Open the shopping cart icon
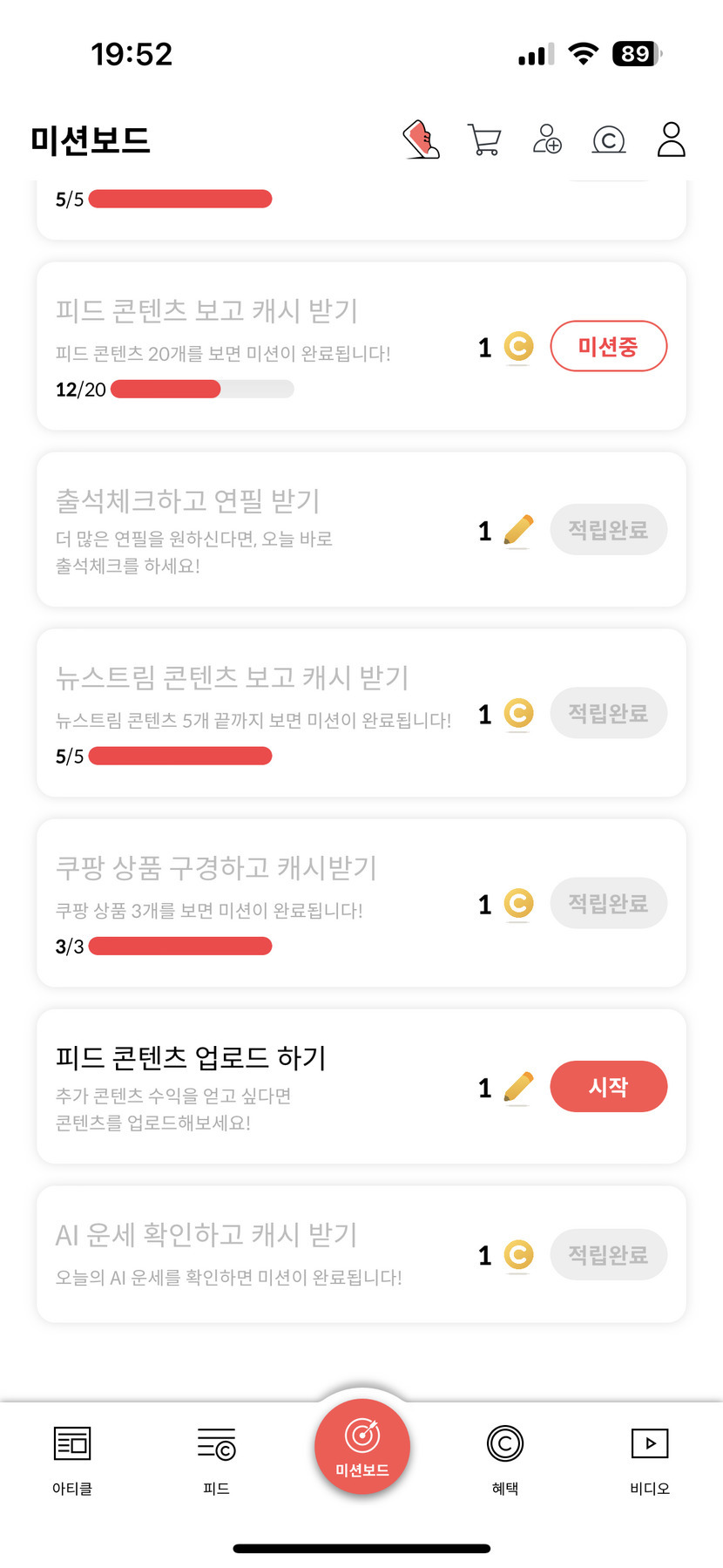The height and width of the screenshot is (1568, 723). point(484,139)
